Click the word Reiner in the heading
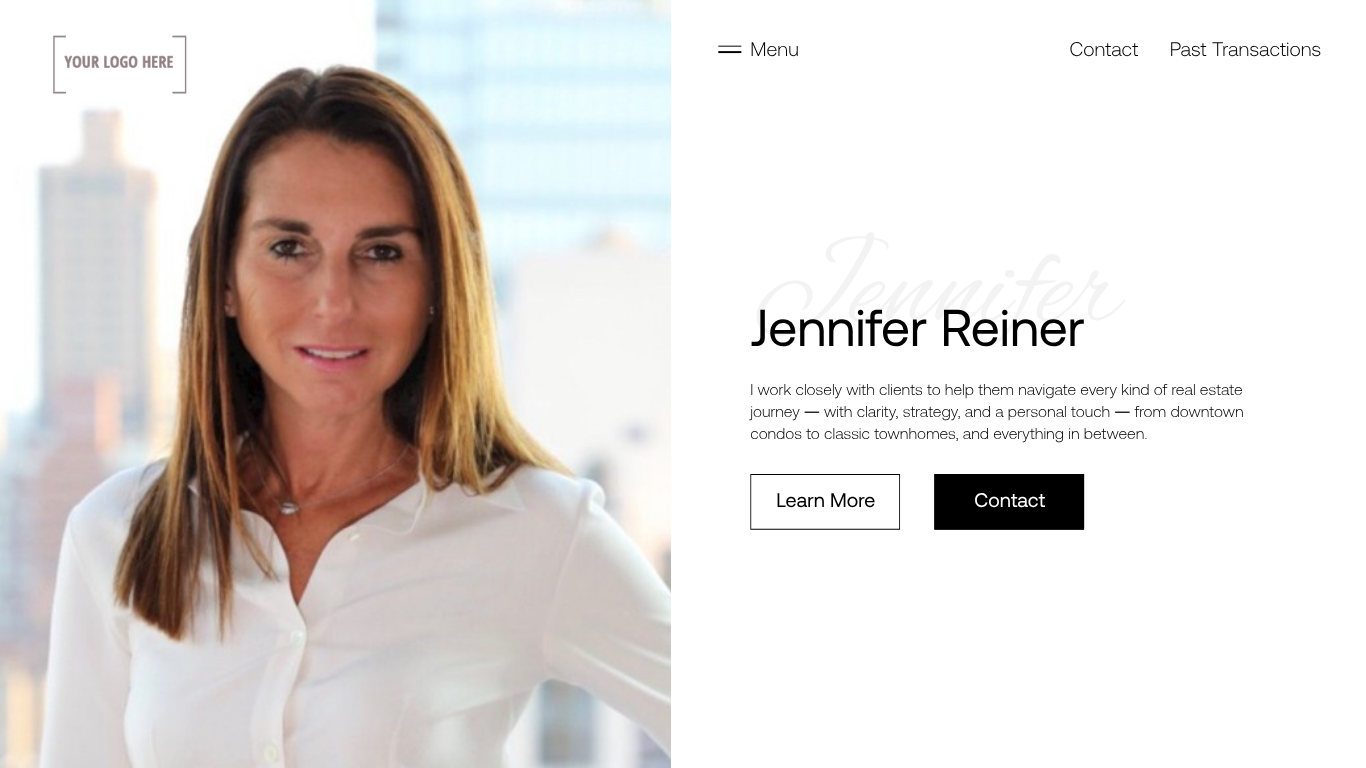 1012,328
